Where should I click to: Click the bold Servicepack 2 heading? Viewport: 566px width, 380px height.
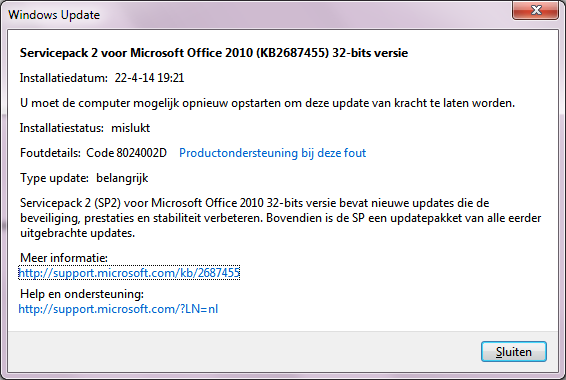point(214,53)
